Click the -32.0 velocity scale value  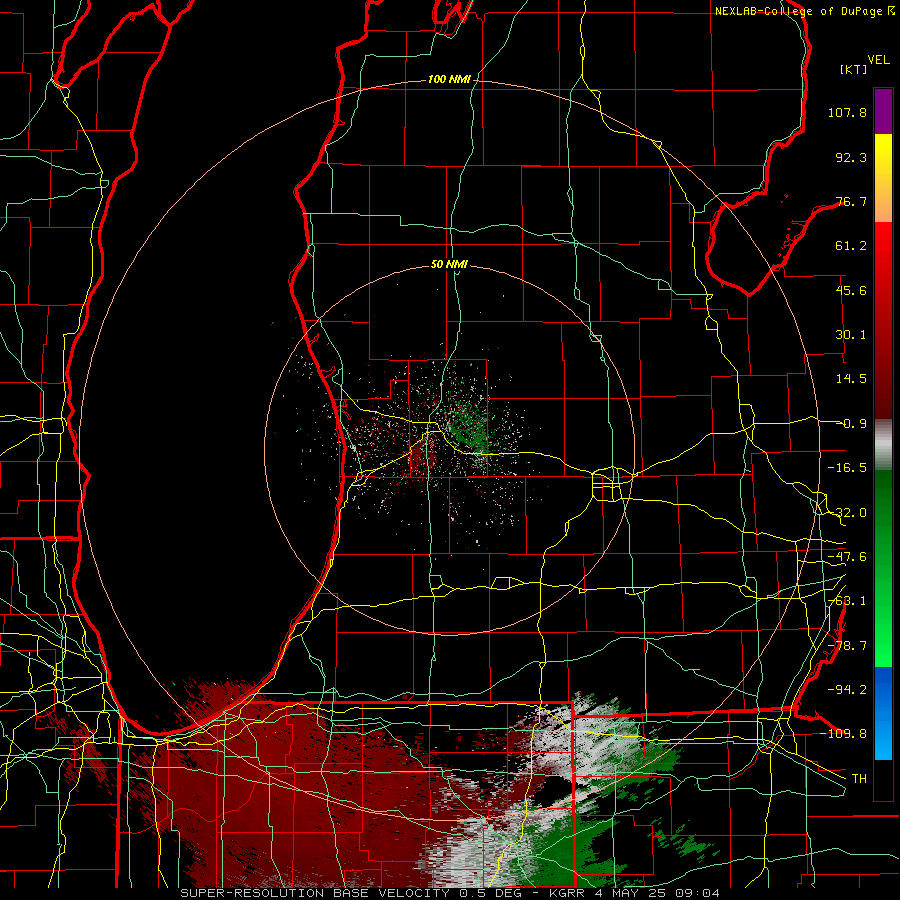[x=847, y=513]
